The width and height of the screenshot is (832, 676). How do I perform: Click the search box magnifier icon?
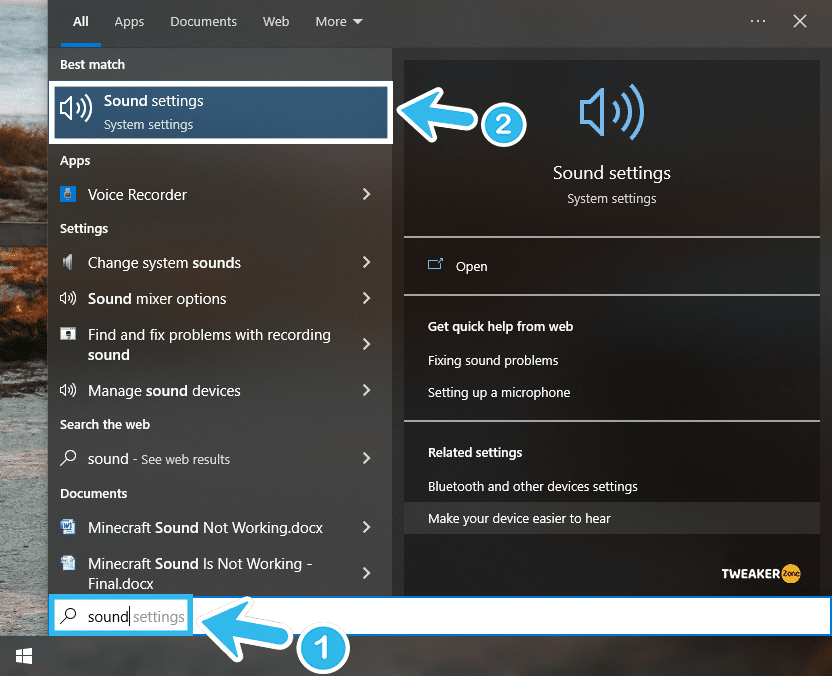click(68, 616)
